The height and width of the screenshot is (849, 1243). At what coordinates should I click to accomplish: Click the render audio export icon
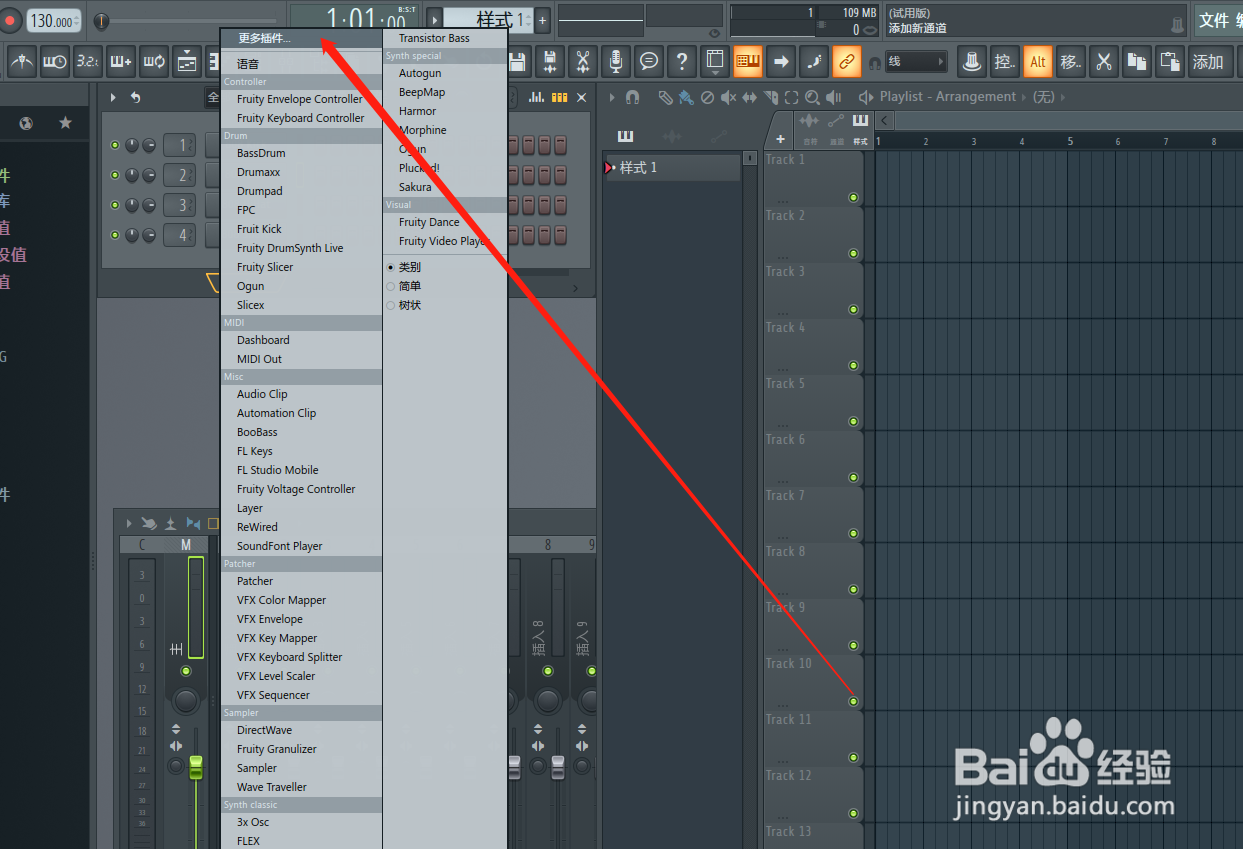click(549, 62)
